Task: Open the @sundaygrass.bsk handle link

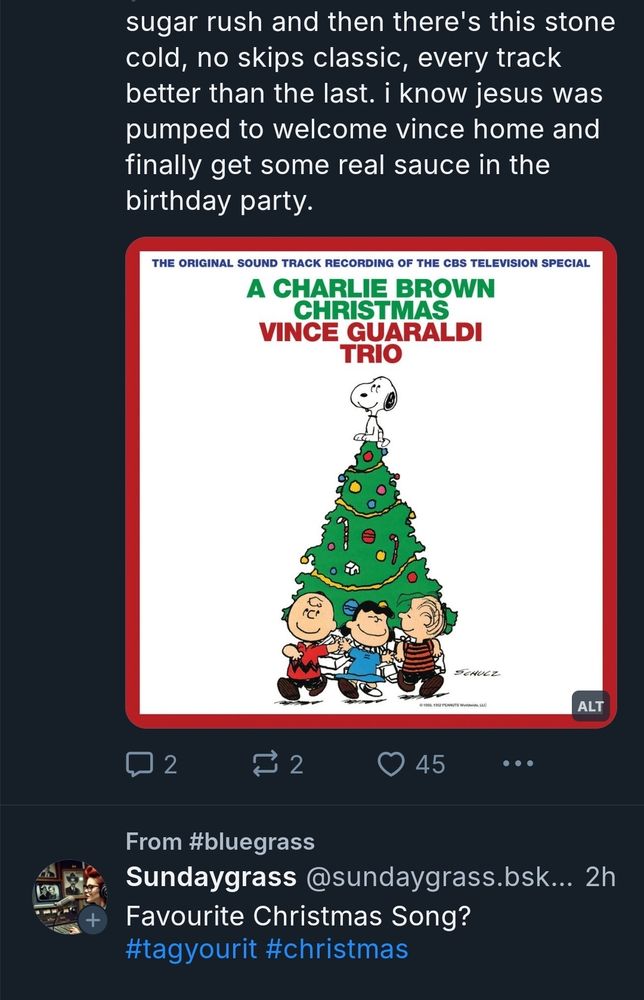Action: point(438,878)
